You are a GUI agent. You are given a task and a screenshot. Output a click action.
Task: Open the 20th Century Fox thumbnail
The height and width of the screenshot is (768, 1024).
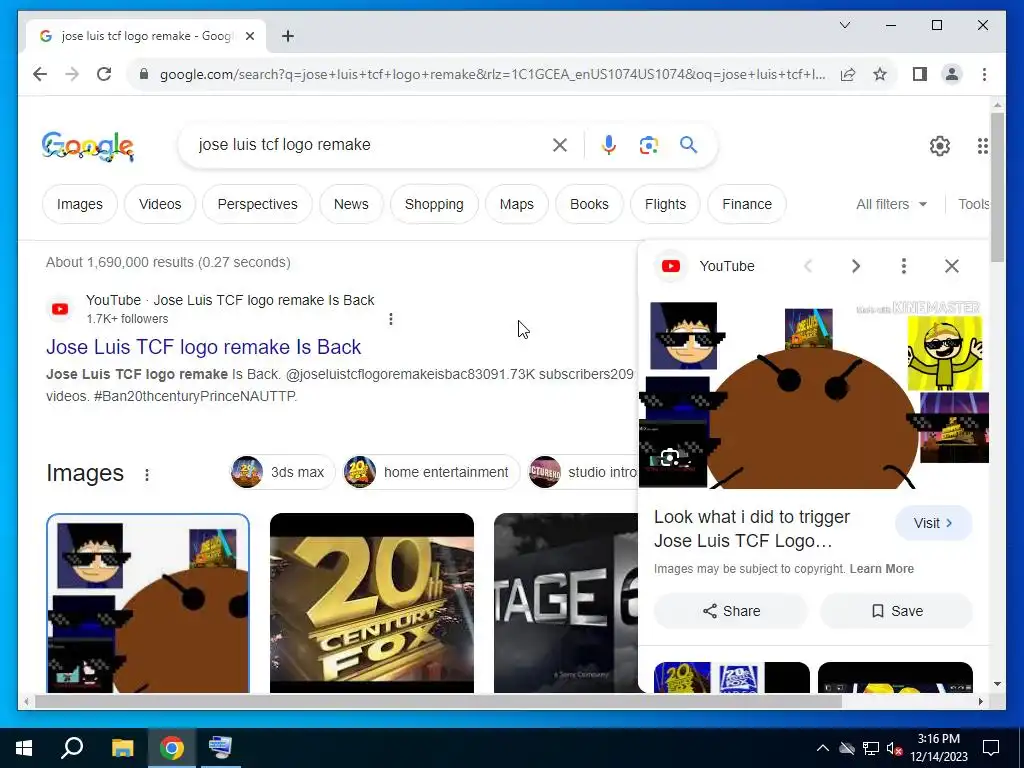372,603
